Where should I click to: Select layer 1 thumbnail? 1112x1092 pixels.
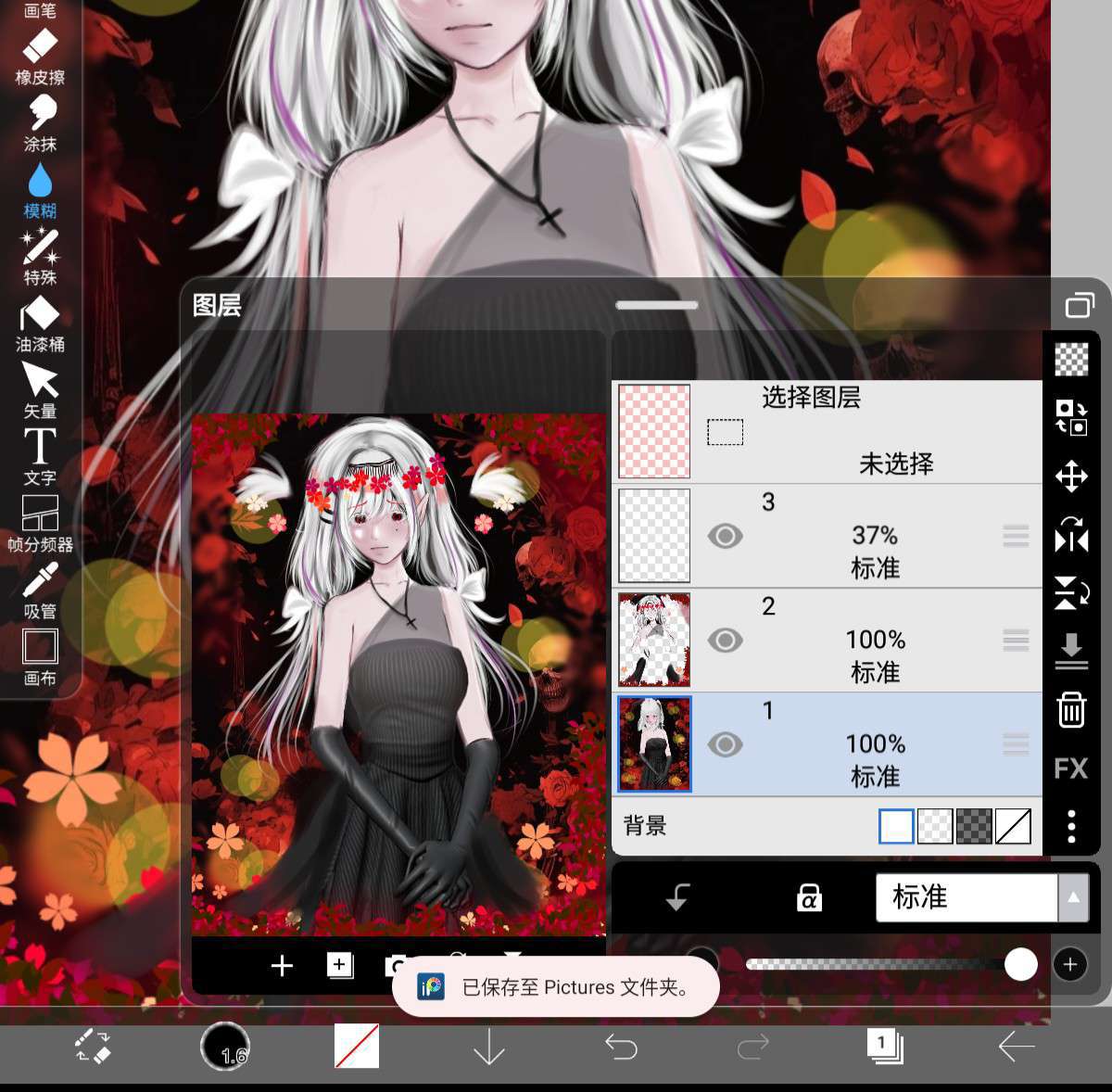pos(654,744)
